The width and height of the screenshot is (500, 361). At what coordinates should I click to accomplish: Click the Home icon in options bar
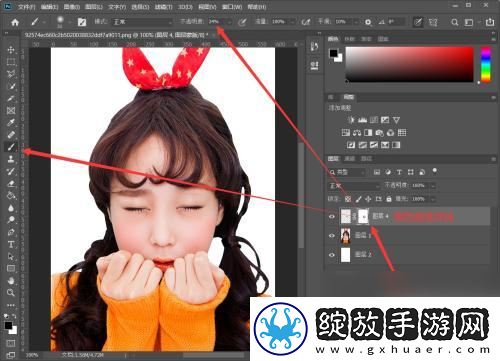(15, 22)
